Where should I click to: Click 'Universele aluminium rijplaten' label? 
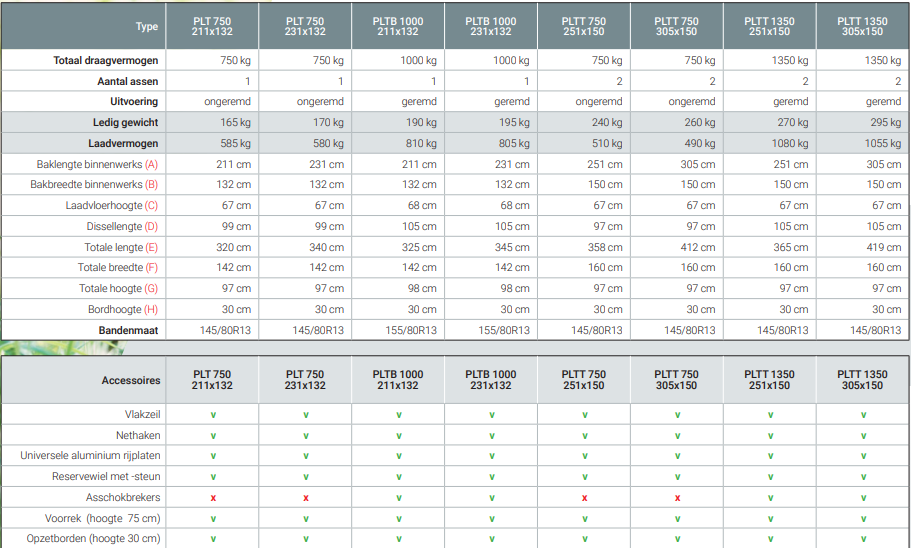[x=90, y=456]
